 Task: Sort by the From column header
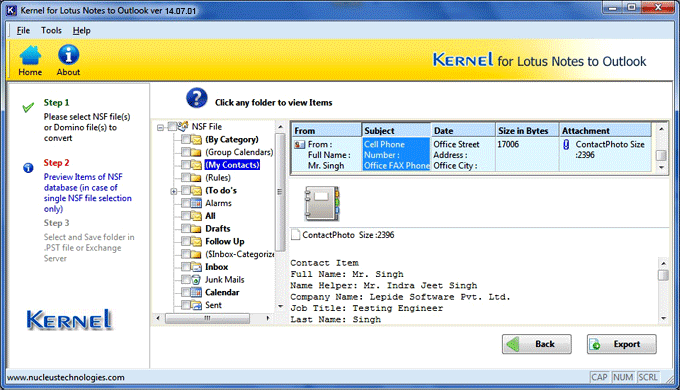click(327, 130)
